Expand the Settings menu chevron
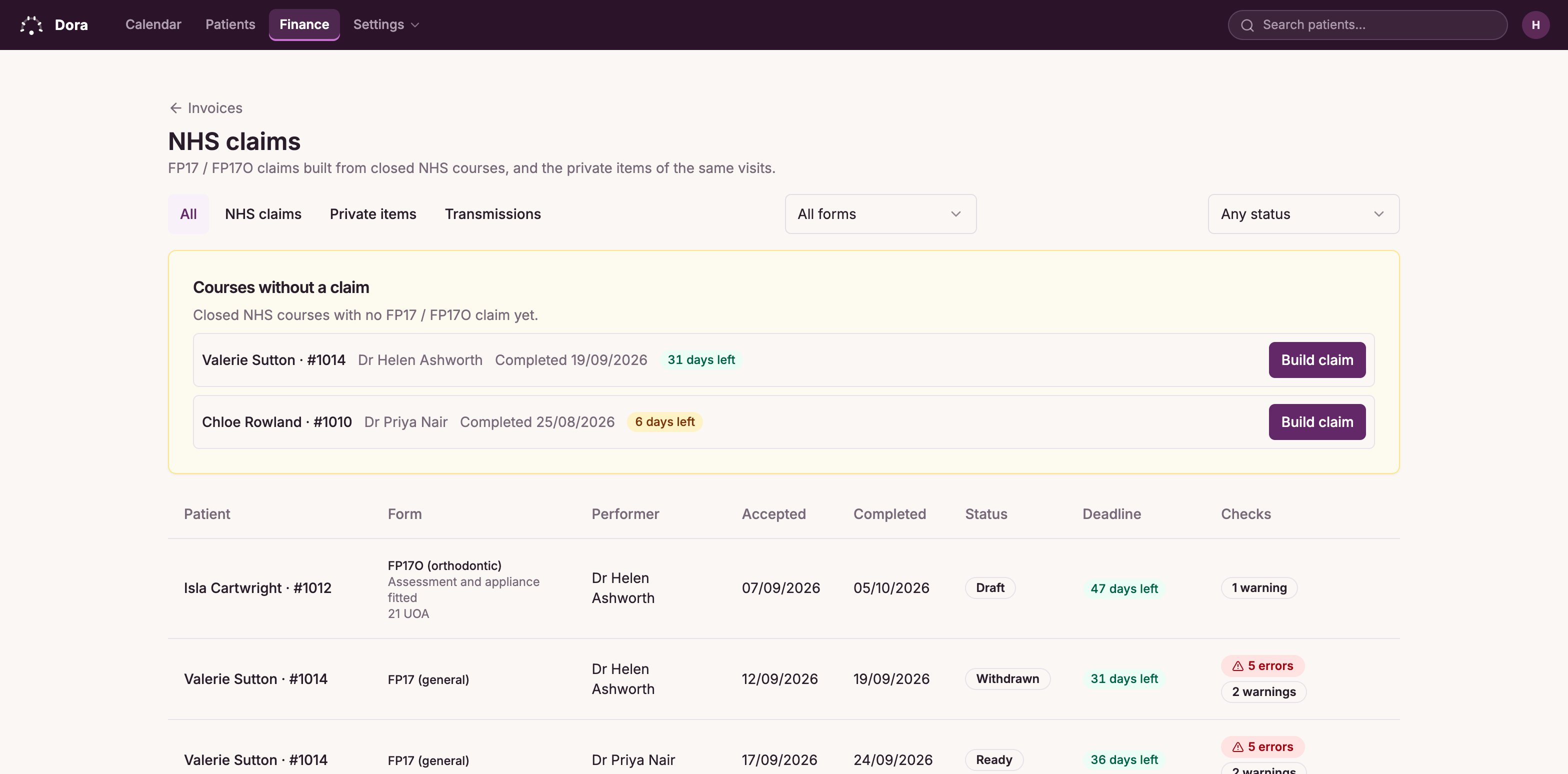 tap(415, 25)
